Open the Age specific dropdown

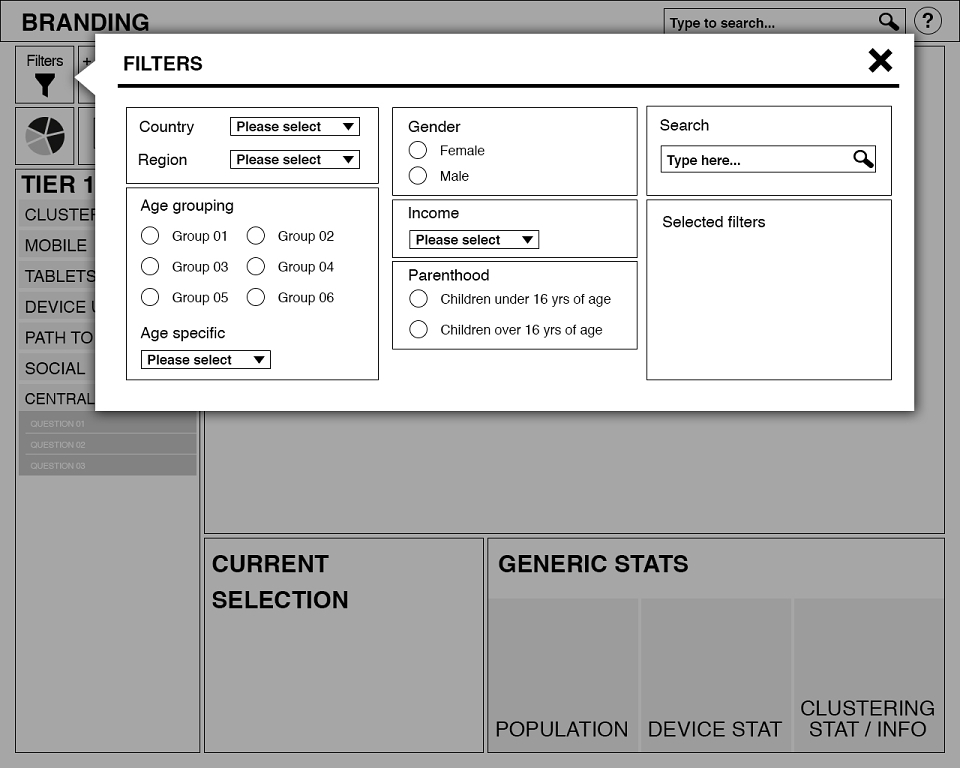pos(206,360)
